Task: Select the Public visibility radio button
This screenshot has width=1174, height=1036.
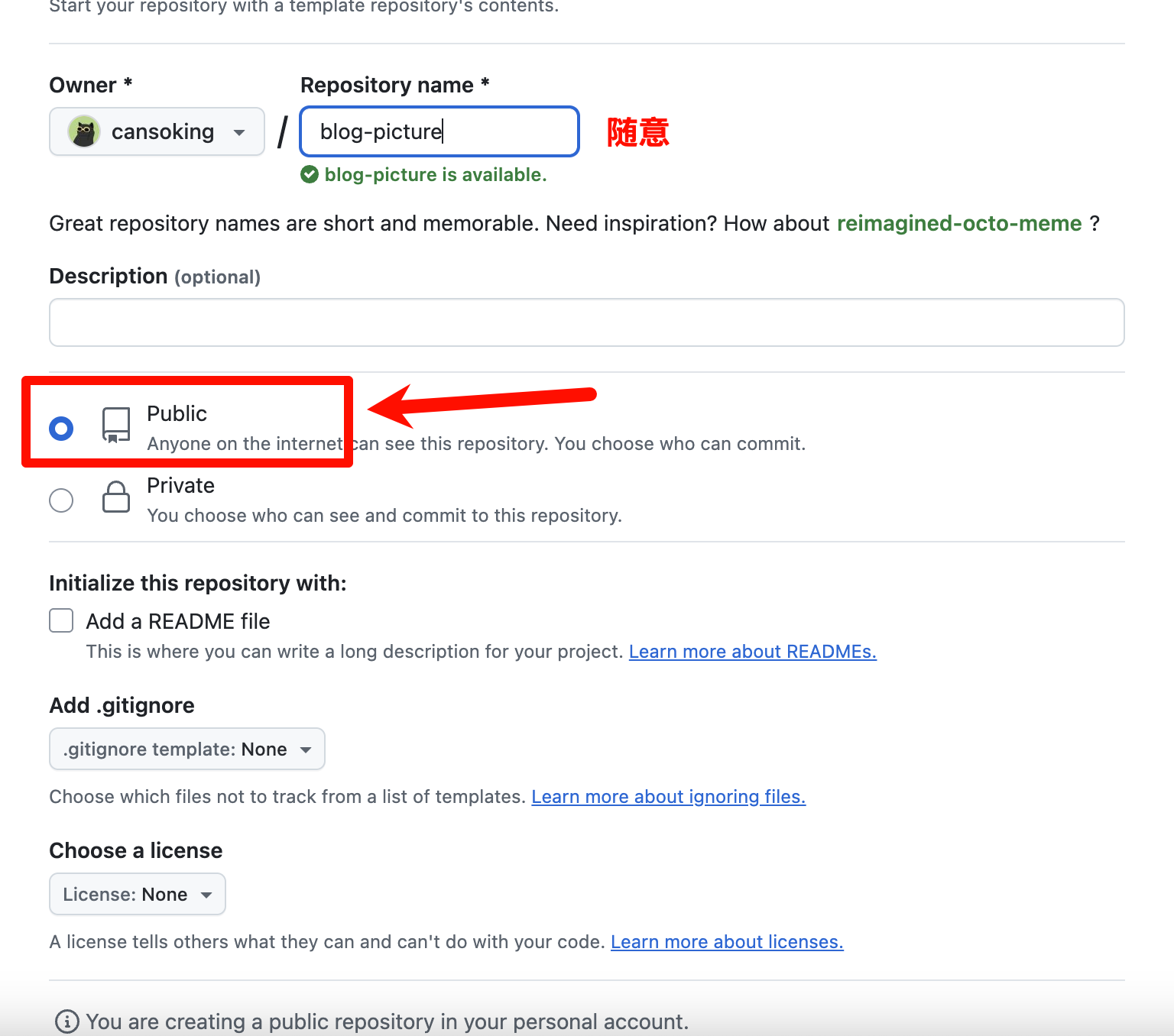Action: (x=61, y=429)
